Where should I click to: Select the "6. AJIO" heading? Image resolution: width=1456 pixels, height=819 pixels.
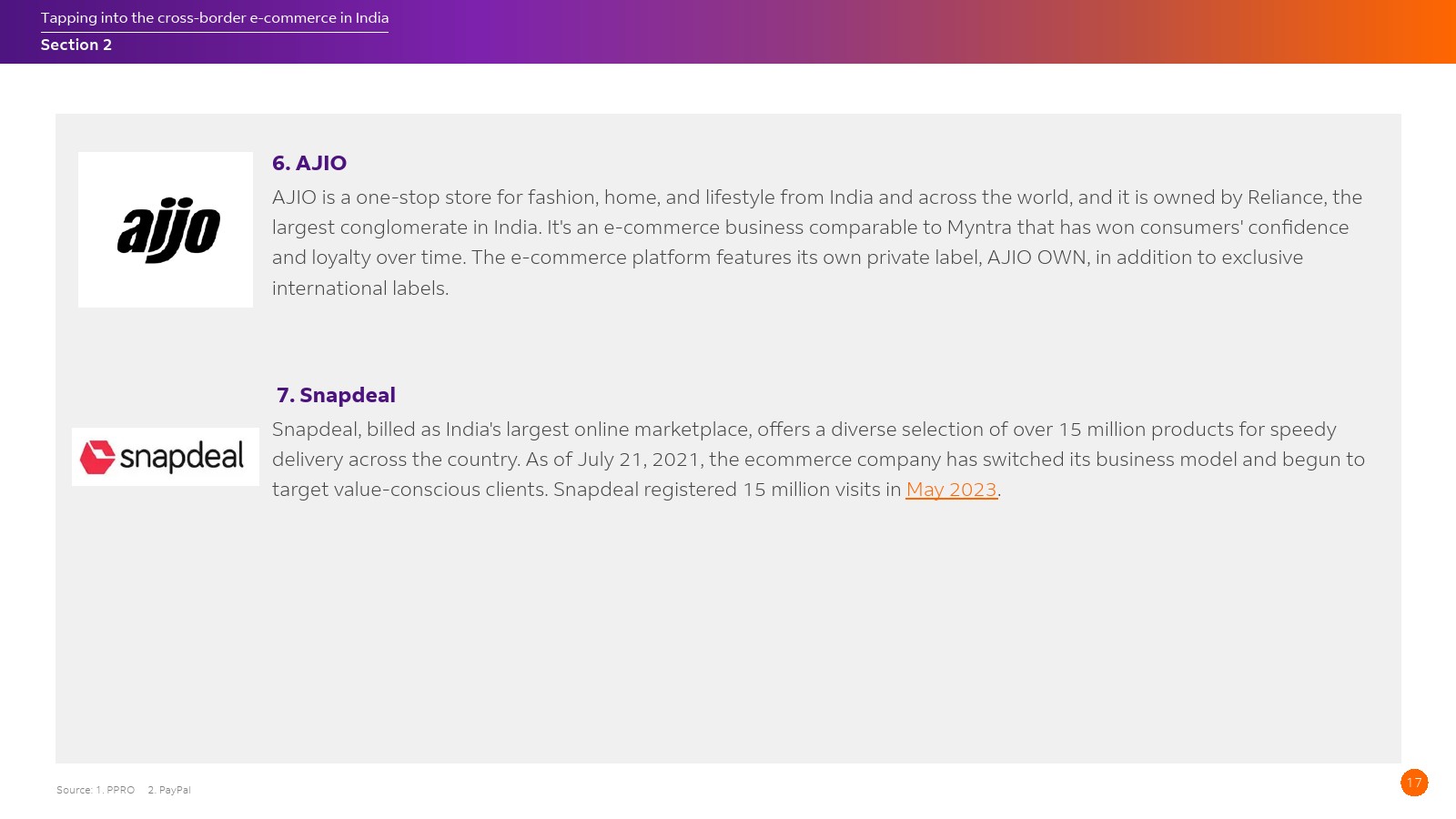coord(309,163)
